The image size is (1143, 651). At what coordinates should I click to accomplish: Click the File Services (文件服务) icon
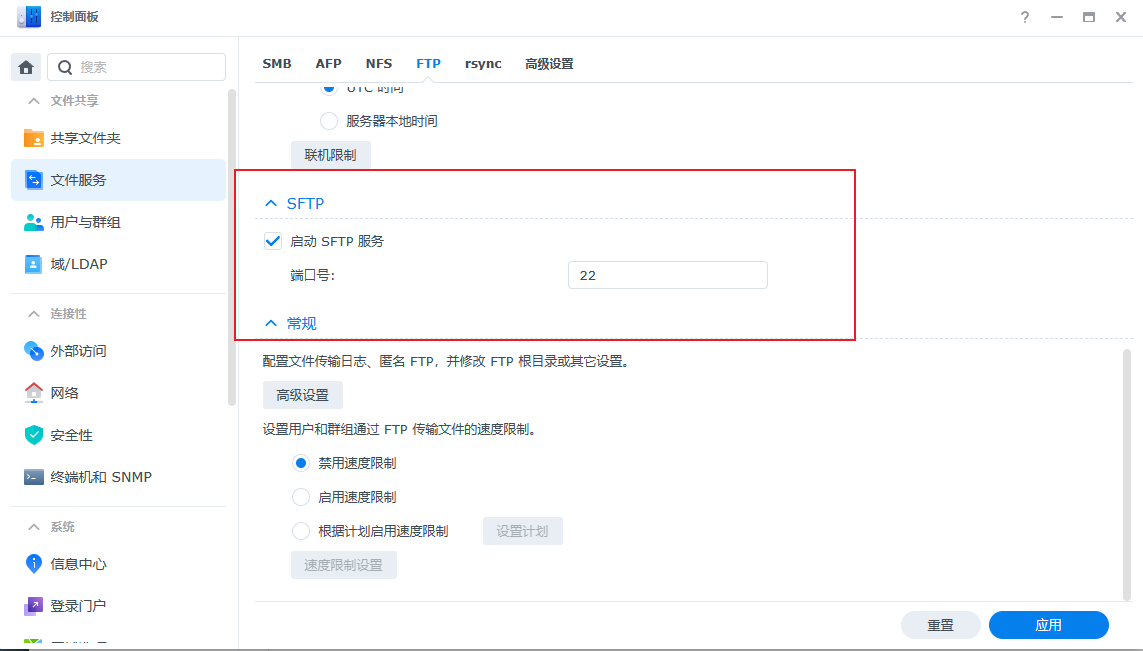34,180
